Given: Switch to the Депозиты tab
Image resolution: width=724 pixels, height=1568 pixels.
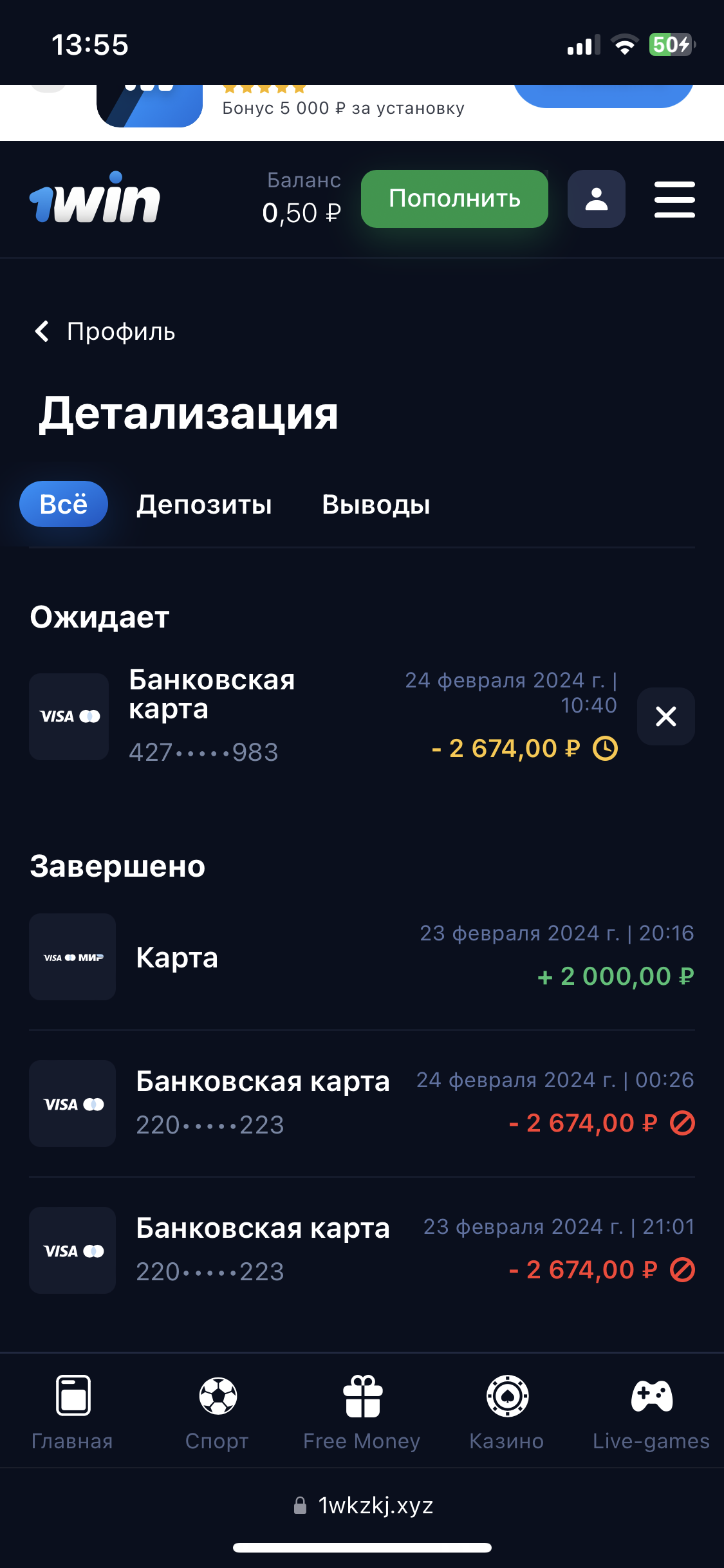Looking at the screenshot, I should click(204, 505).
